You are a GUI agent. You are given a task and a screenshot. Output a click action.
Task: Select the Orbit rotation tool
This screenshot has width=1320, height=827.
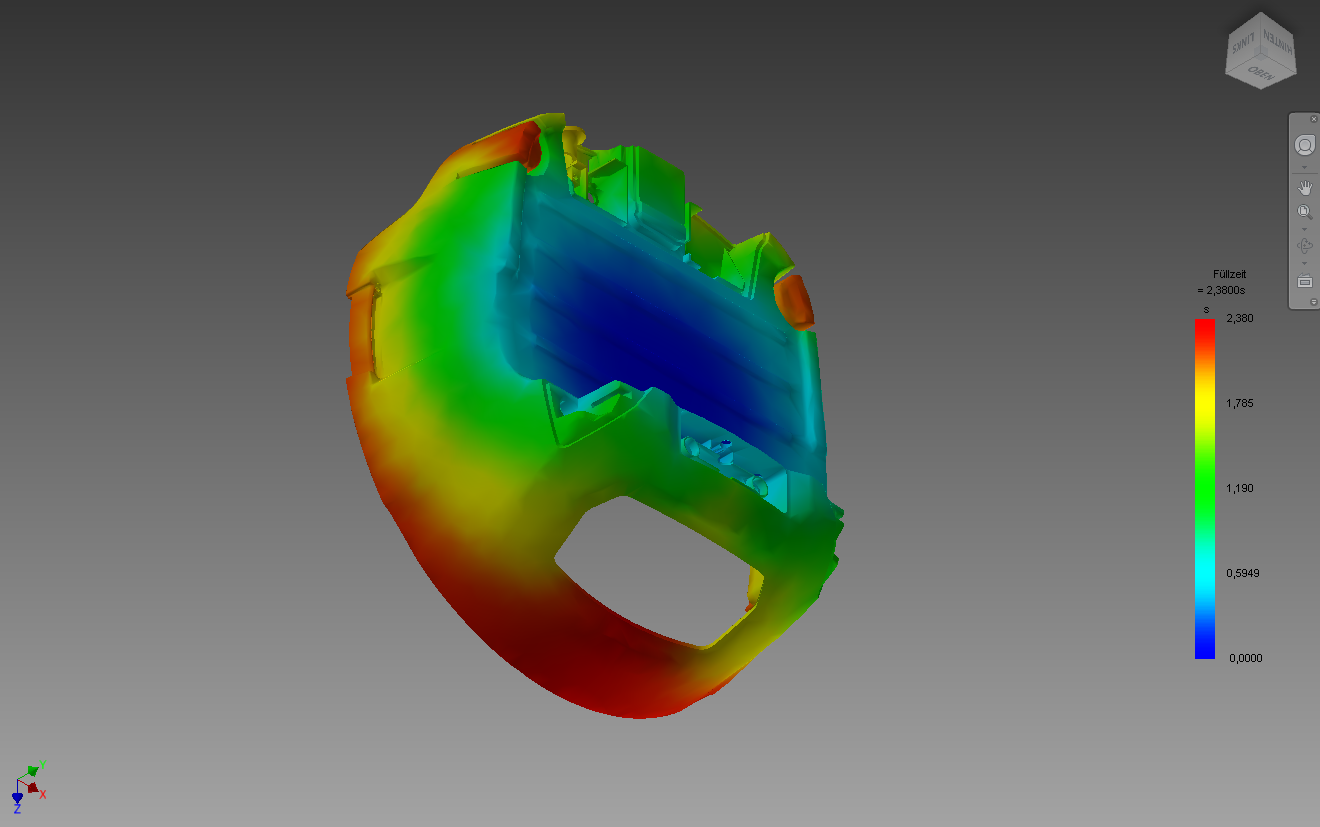1304,246
